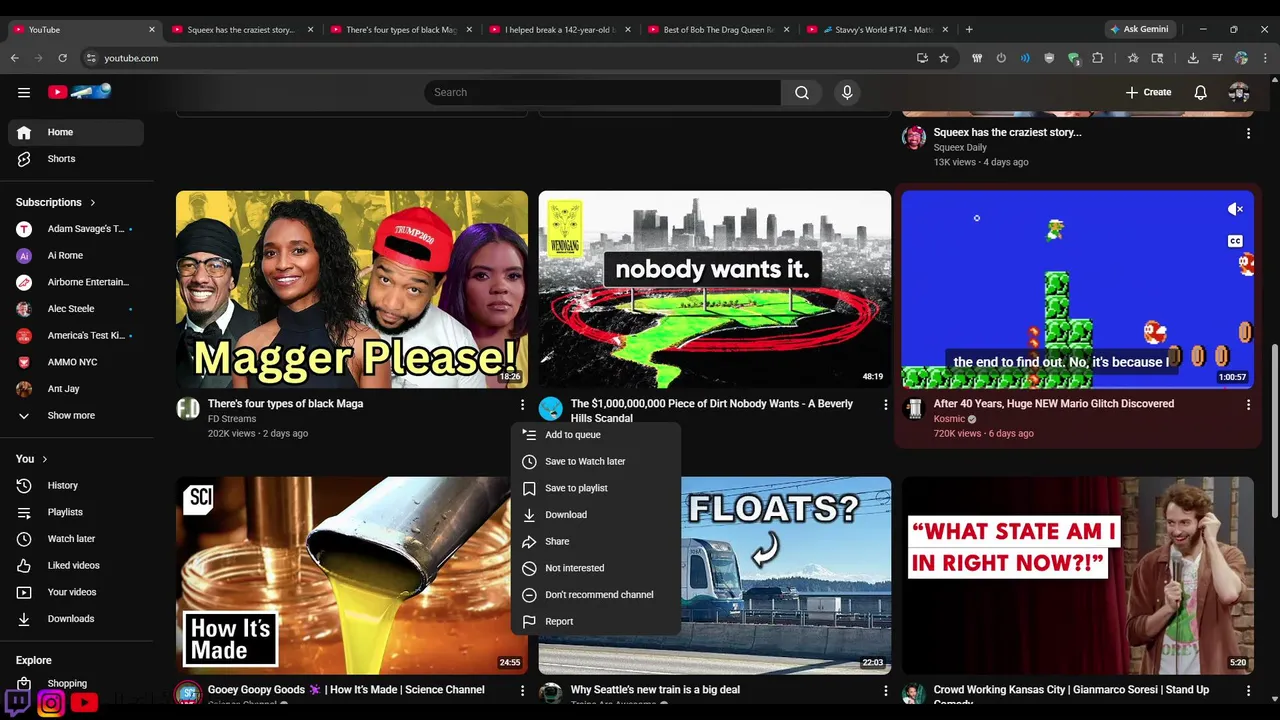Screen dimensions: 1280x720
Task: Choose Save to playlist in the menu
Action: coord(596,488)
